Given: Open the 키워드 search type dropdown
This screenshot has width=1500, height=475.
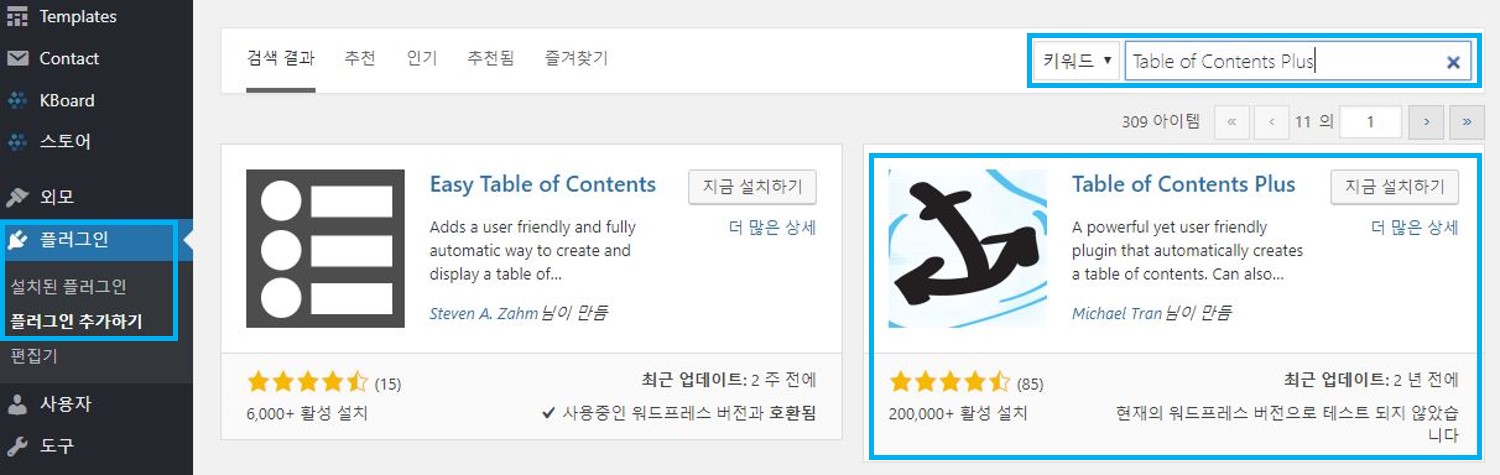Looking at the screenshot, I should coord(1077,61).
